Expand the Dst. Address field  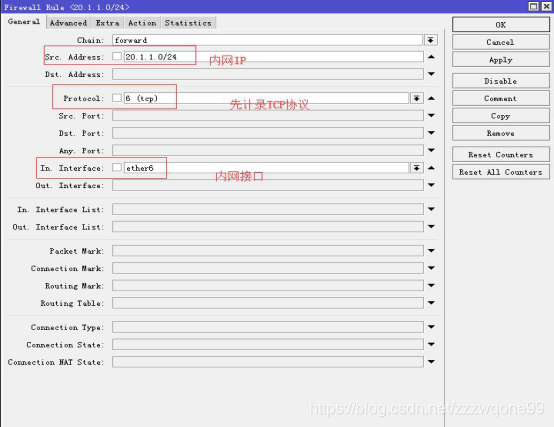point(431,74)
